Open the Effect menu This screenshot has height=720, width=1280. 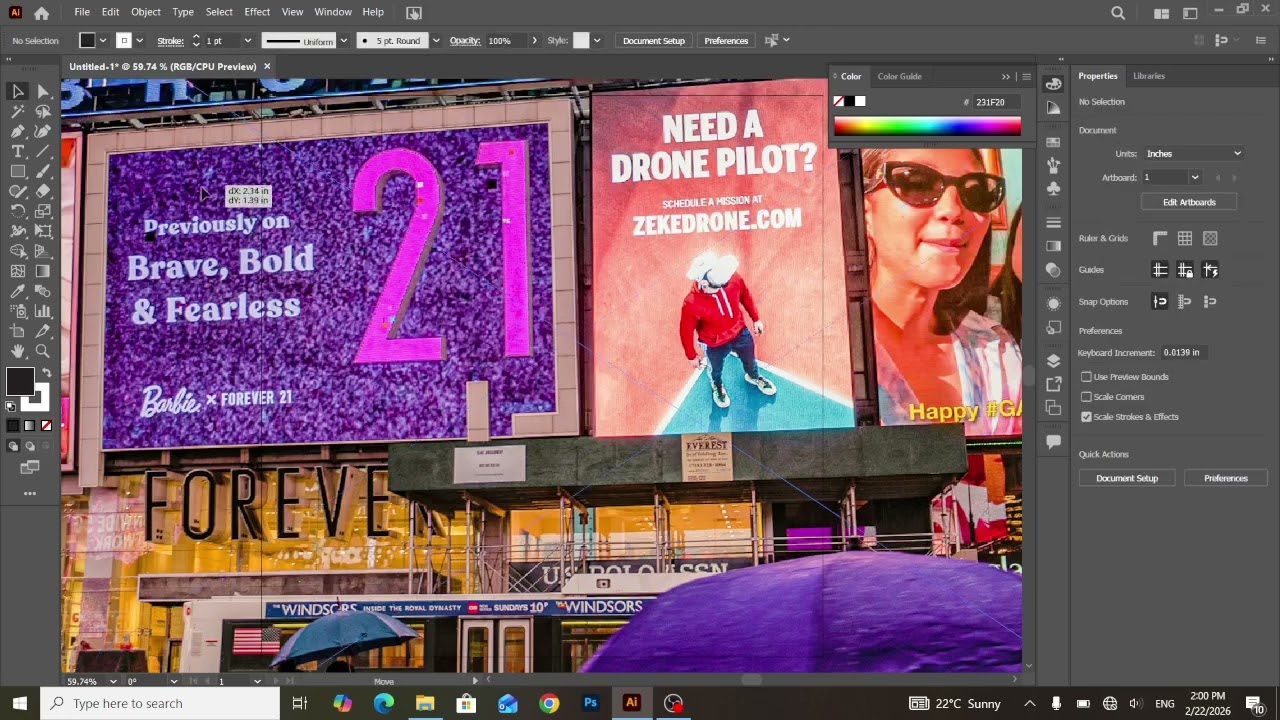pyautogui.click(x=257, y=12)
